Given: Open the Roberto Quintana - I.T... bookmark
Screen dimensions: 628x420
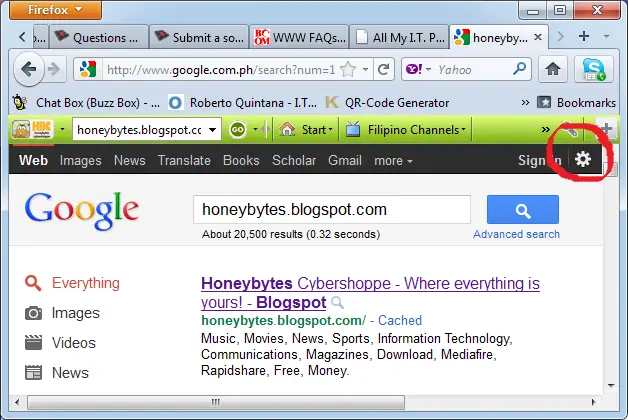Looking at the screenshot, I should click(243, 103).
